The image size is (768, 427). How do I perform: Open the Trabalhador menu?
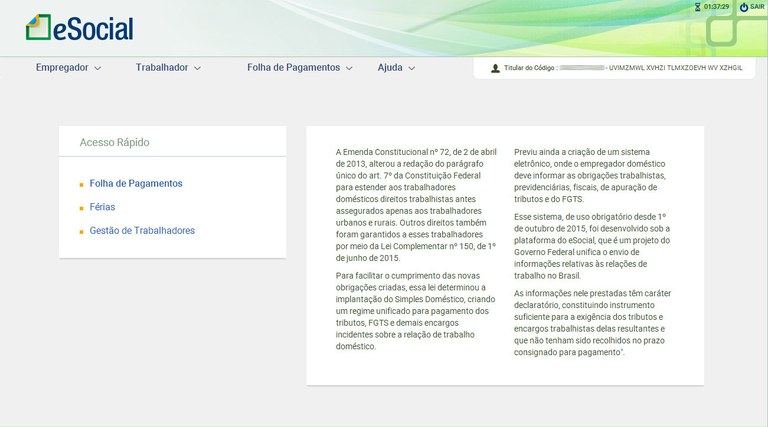[x=162, y=68]
